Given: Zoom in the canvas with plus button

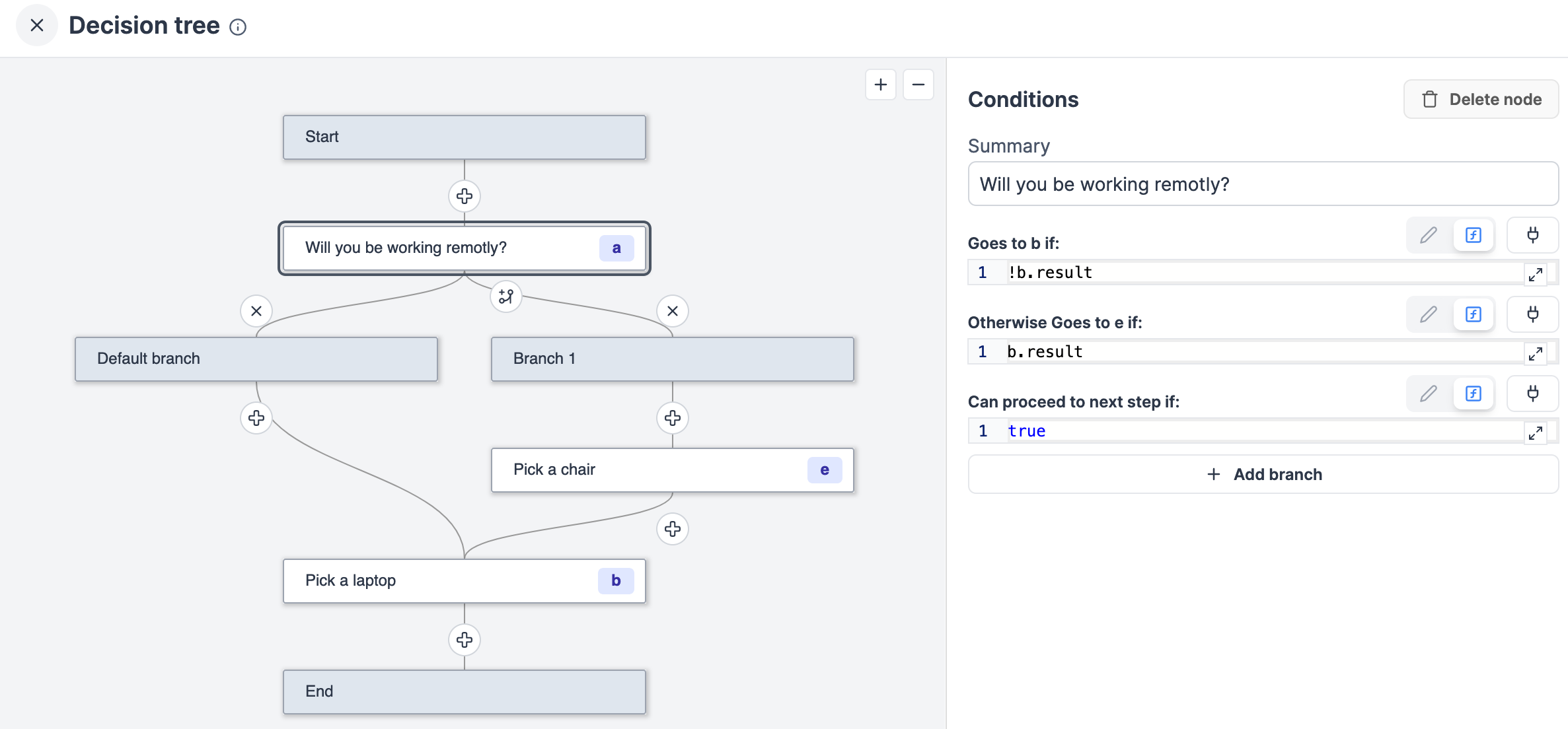Looking at the screenshot, I should coord(881,85).
